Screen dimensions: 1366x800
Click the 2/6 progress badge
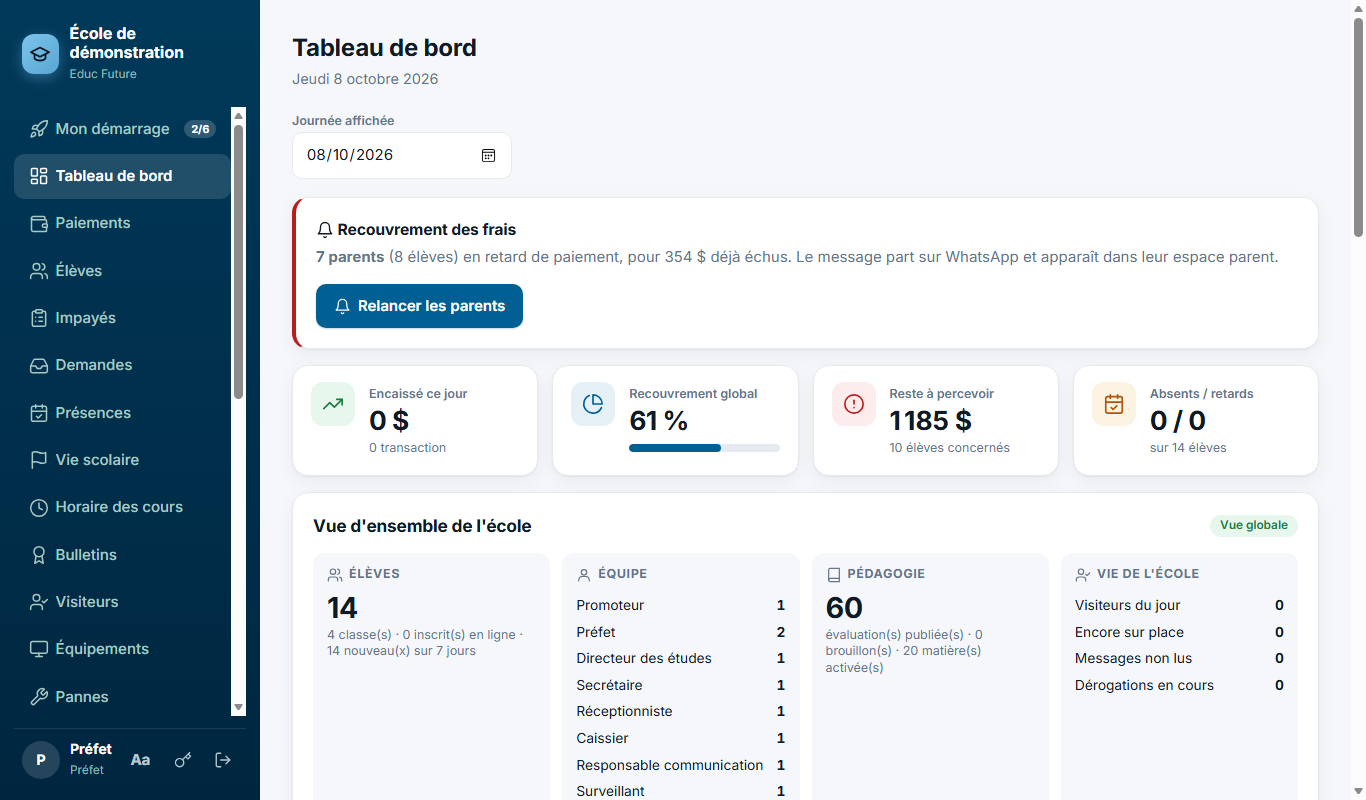click(x=200, y=129)
